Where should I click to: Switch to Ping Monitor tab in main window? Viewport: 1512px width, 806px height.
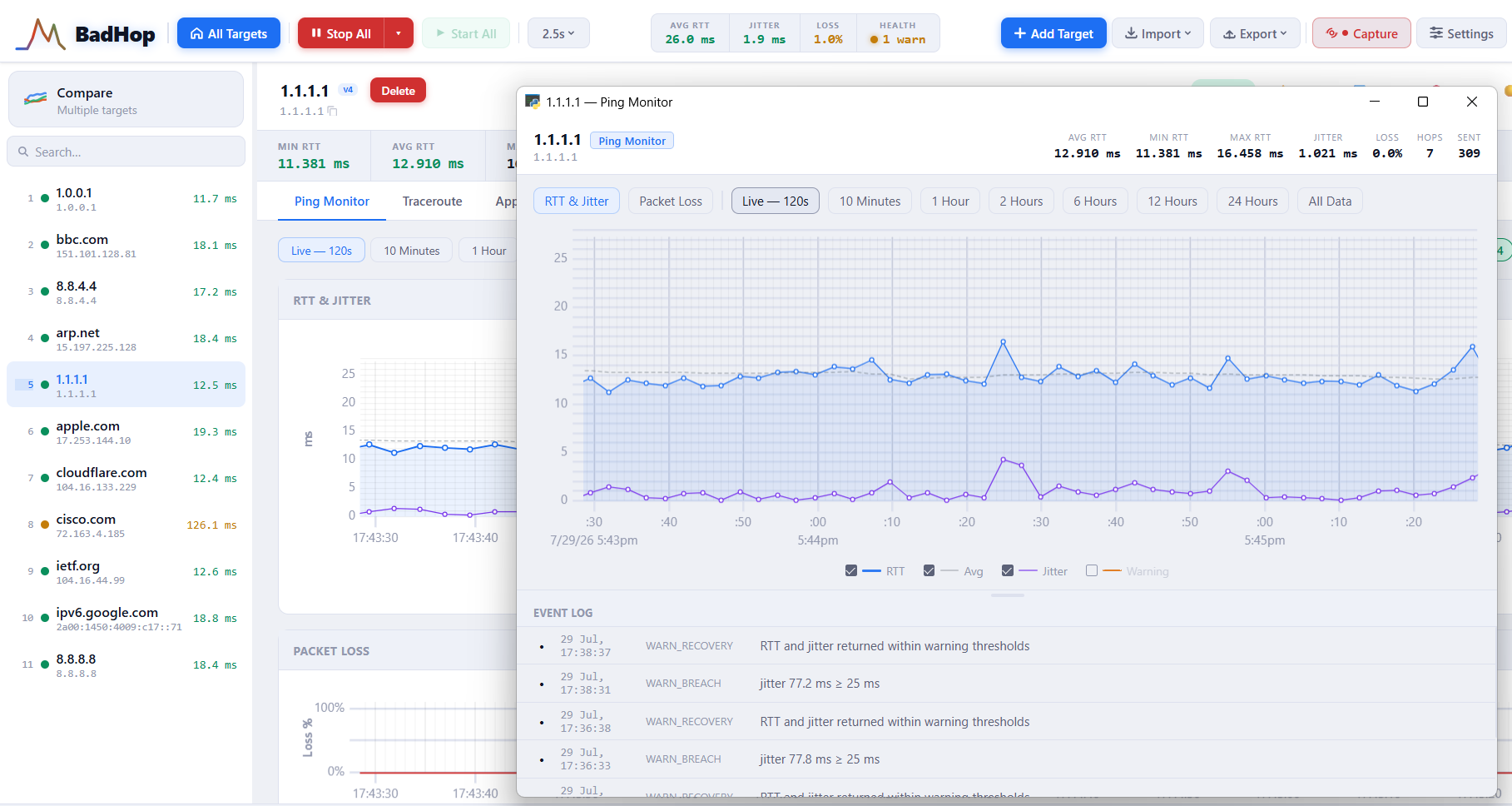click(331, 201)
